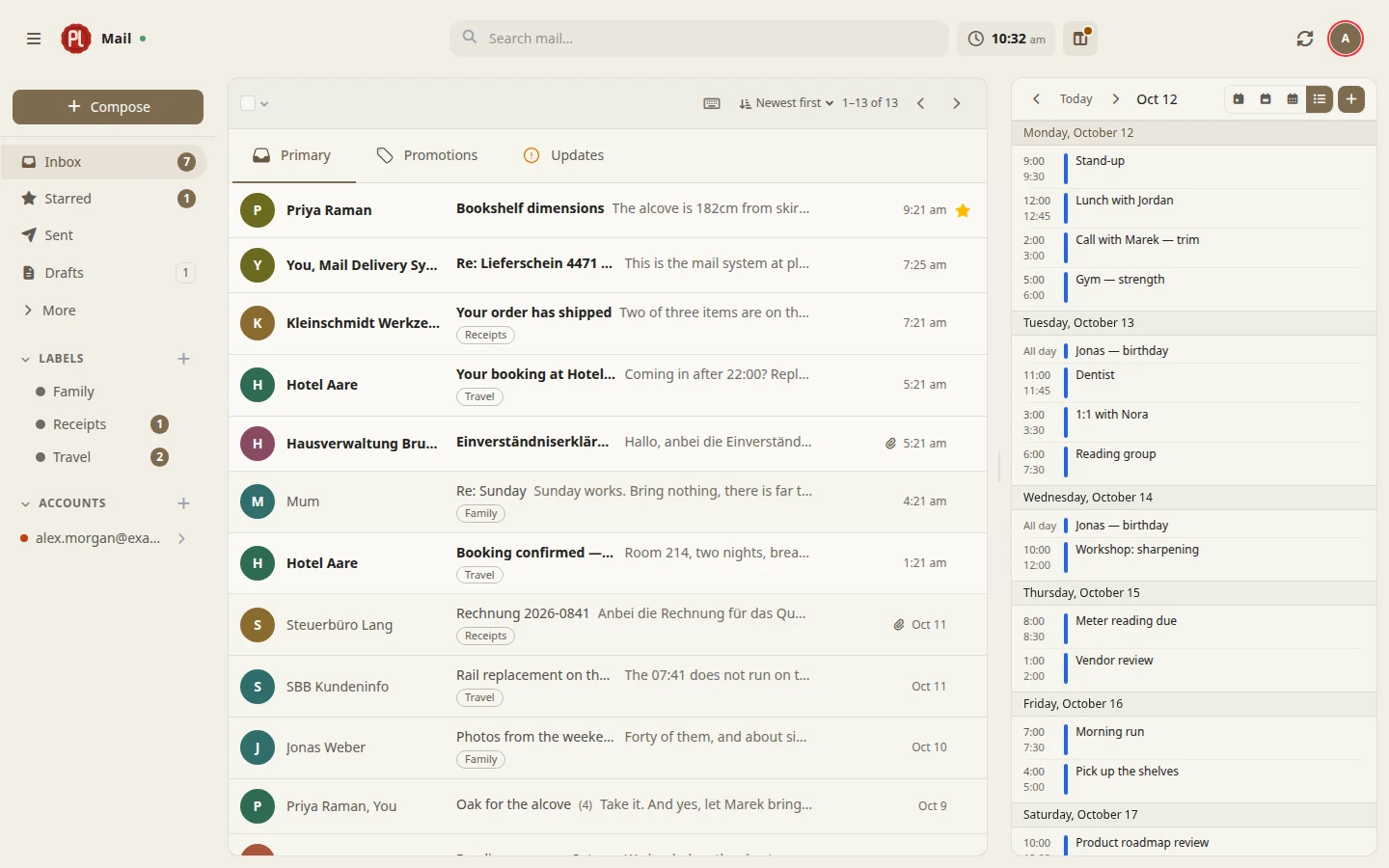Add a new label
The height and width of the screenshot is (868, 1389).
click(184, 359)
